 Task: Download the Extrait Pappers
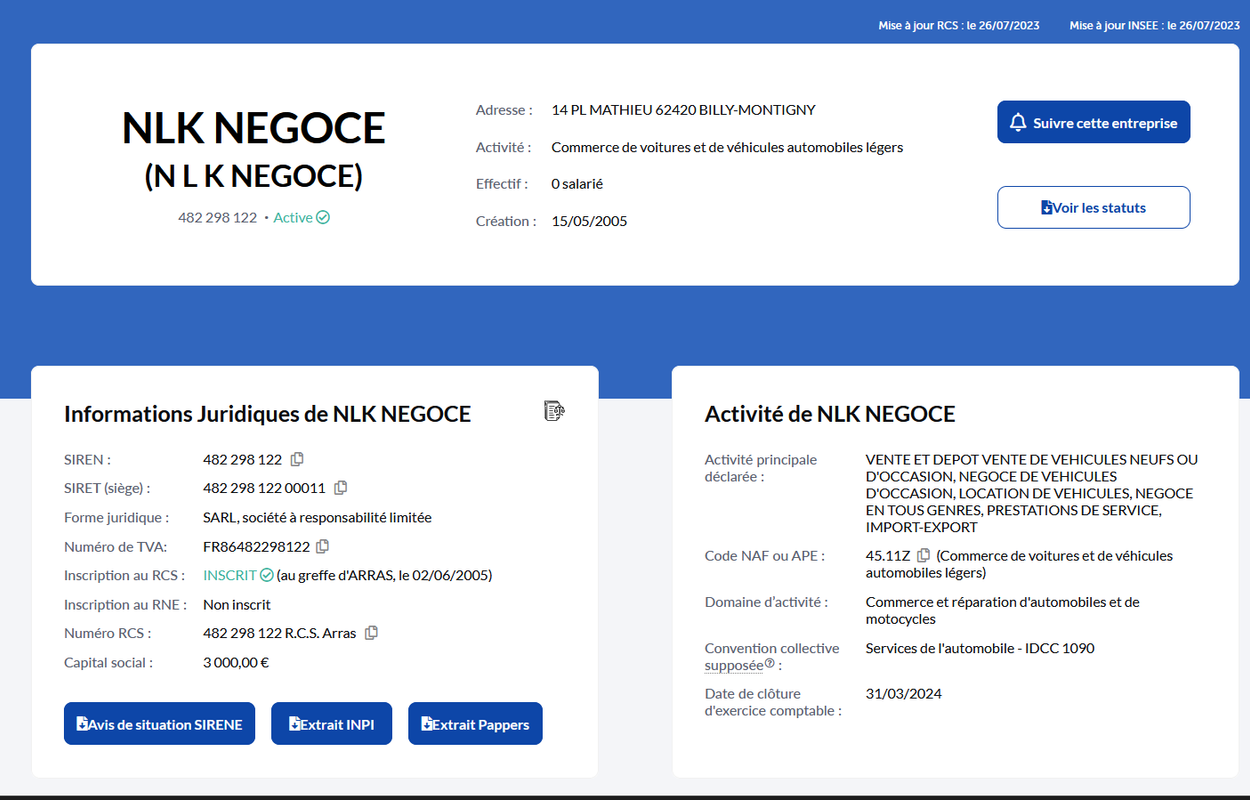click(475, 724)
